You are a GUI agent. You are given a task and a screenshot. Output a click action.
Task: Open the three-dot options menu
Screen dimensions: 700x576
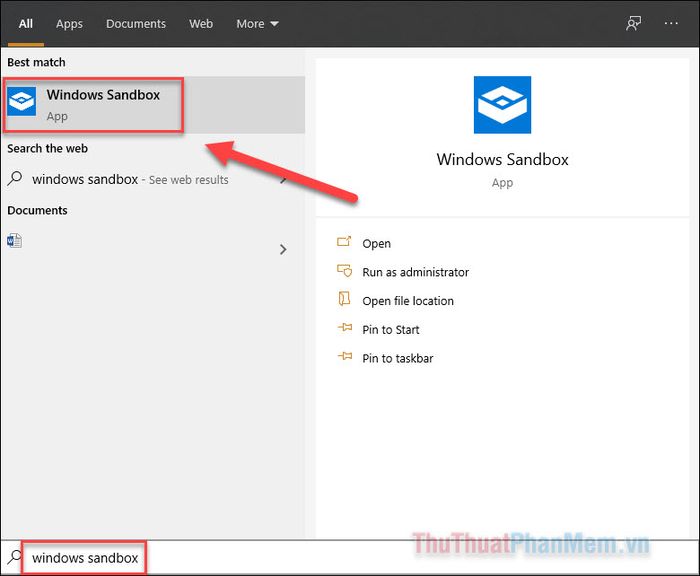tap(671, 23)
